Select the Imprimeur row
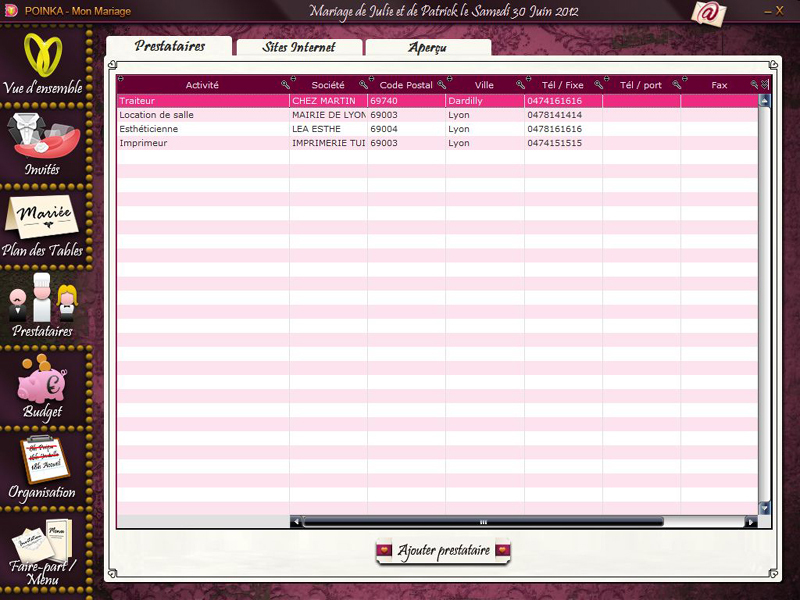This screenshot has height=600, width=800. pyautogui.click(x=438, y=143)
